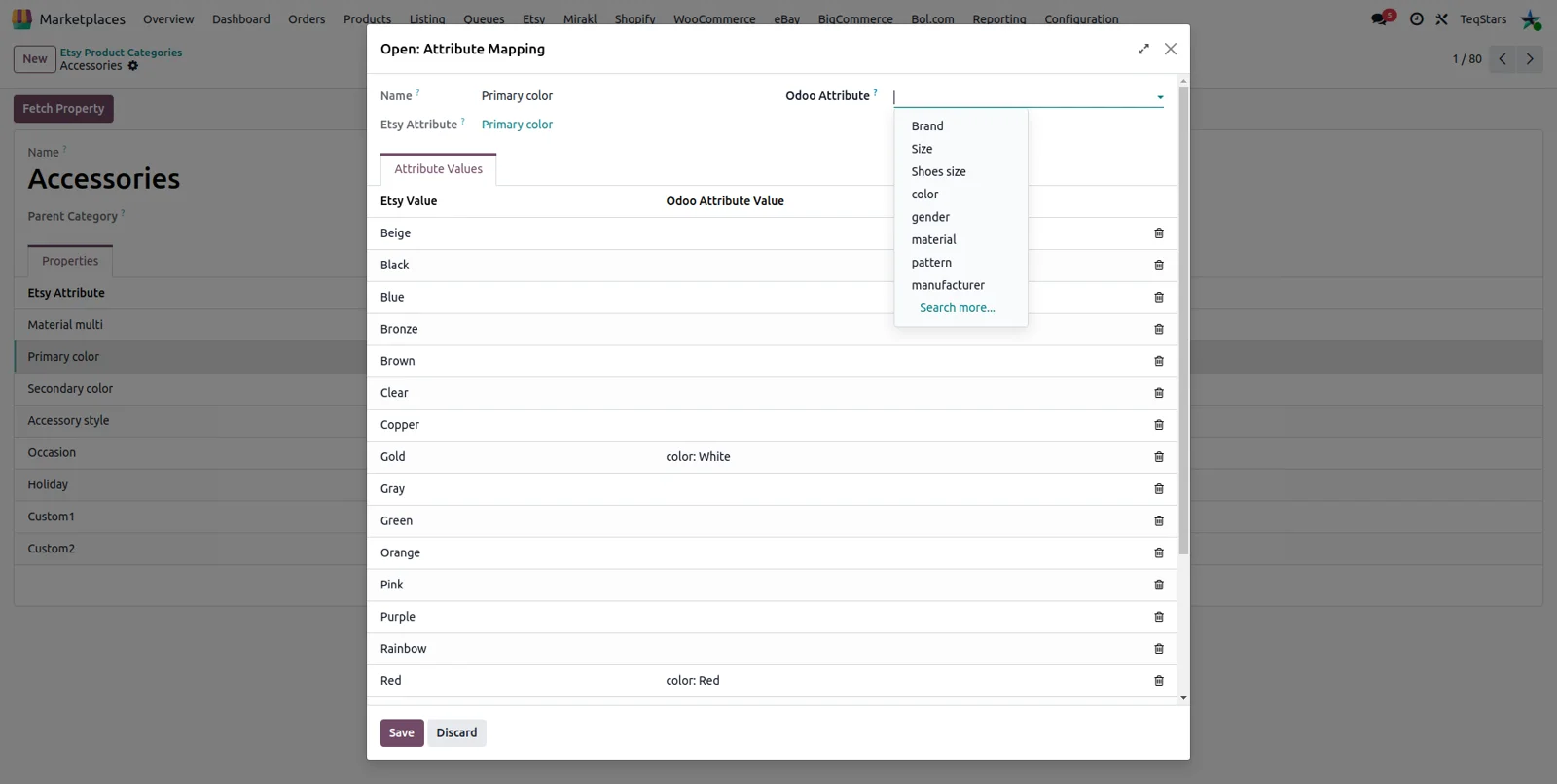
Task: Expand the dialog to full screen
Action: 1143,49
